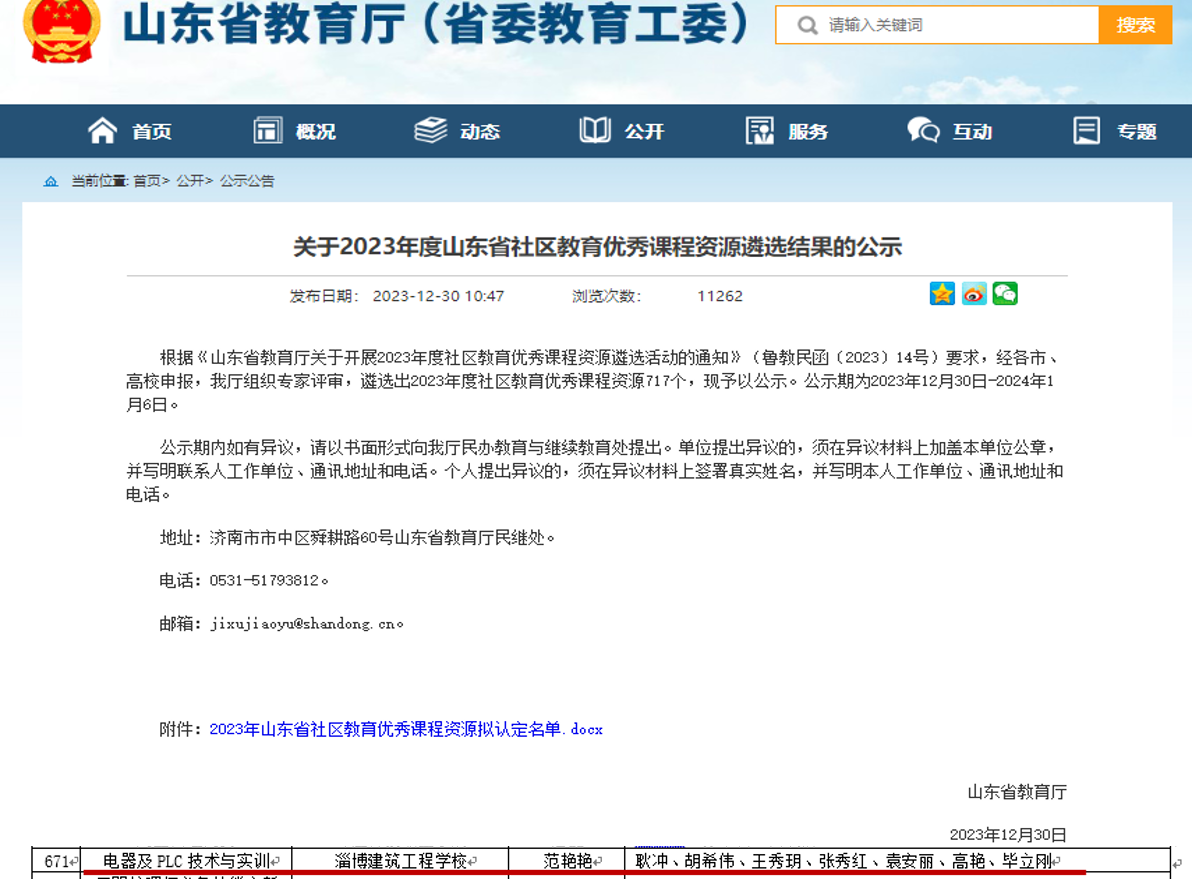Share the article to Weibo

tap(974, 294)
